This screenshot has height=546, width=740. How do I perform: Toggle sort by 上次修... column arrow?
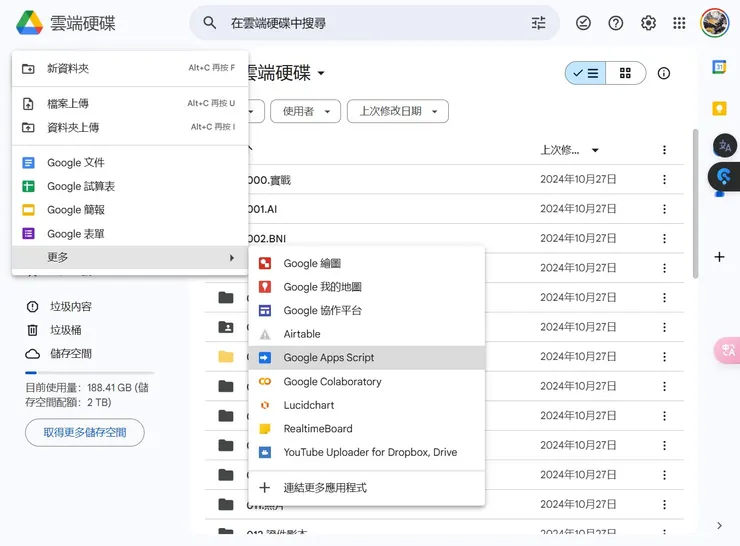click(x=595, y=150)
